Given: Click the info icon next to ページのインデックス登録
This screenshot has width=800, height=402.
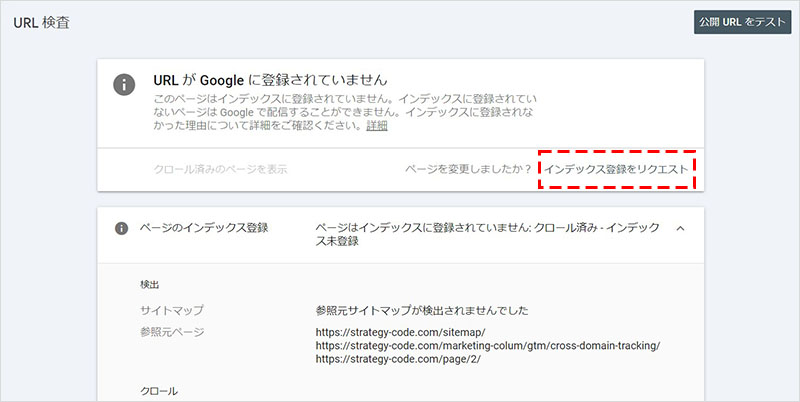Looking at the screenshot, I should [122, 228].
